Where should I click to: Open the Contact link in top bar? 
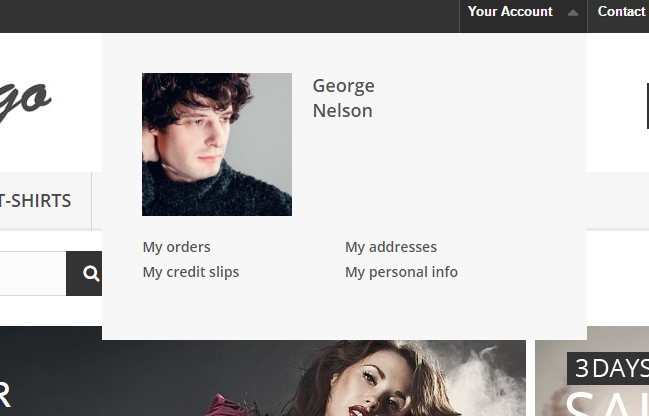pos(621,12)
